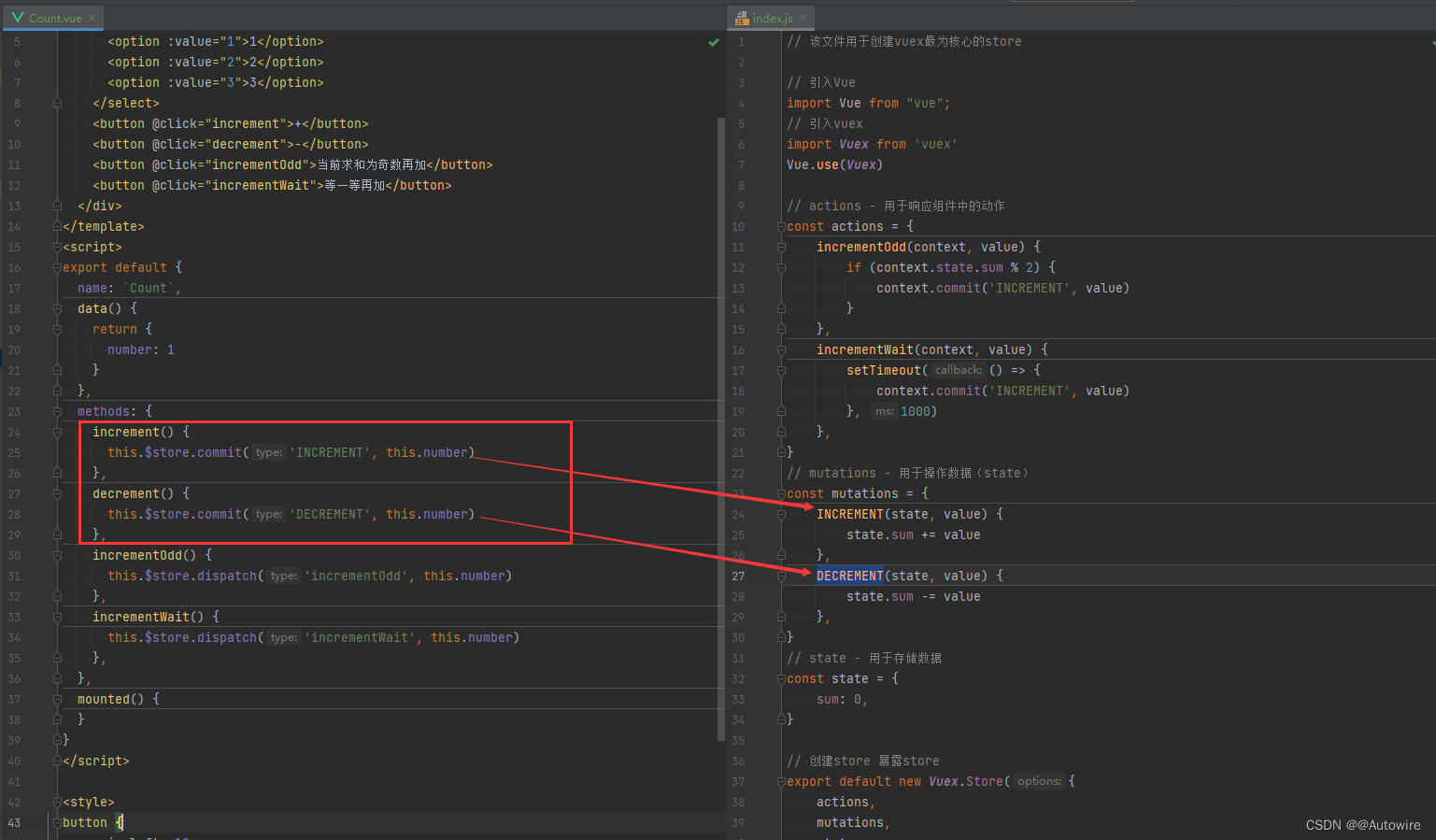Click 'const mutations = {' in index.js
Image resolution: width=1436 pixels, height=840 pixels.
858,493
